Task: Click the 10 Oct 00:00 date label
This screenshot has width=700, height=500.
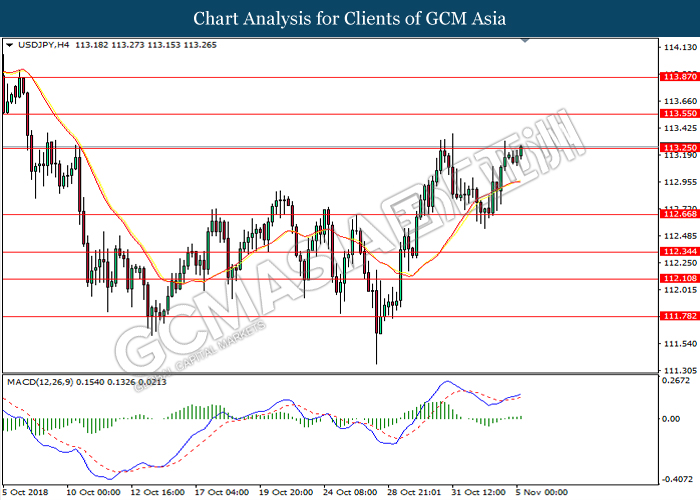Action: [93, 492]
